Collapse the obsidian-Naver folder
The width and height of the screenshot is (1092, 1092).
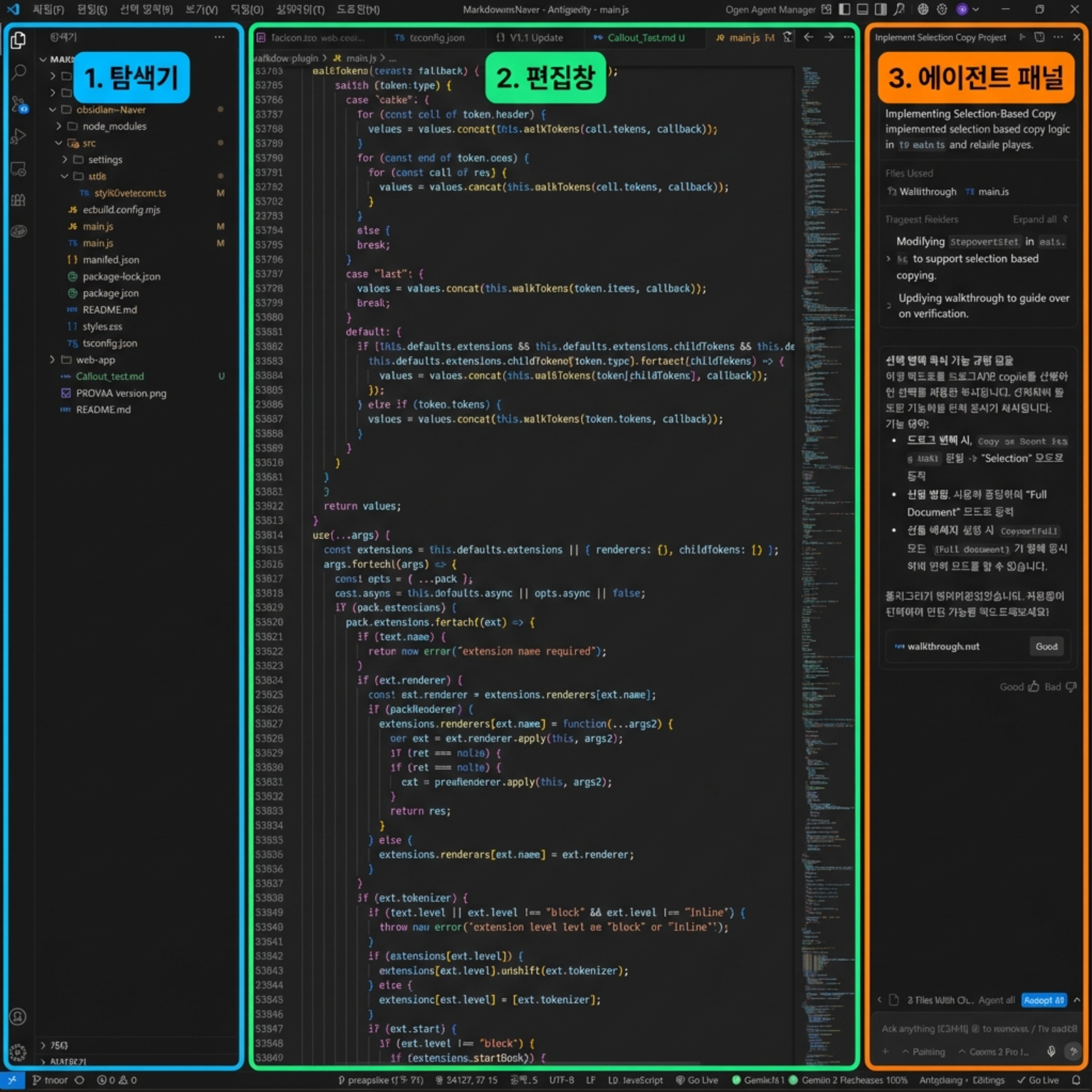click(x=53, y=110)
